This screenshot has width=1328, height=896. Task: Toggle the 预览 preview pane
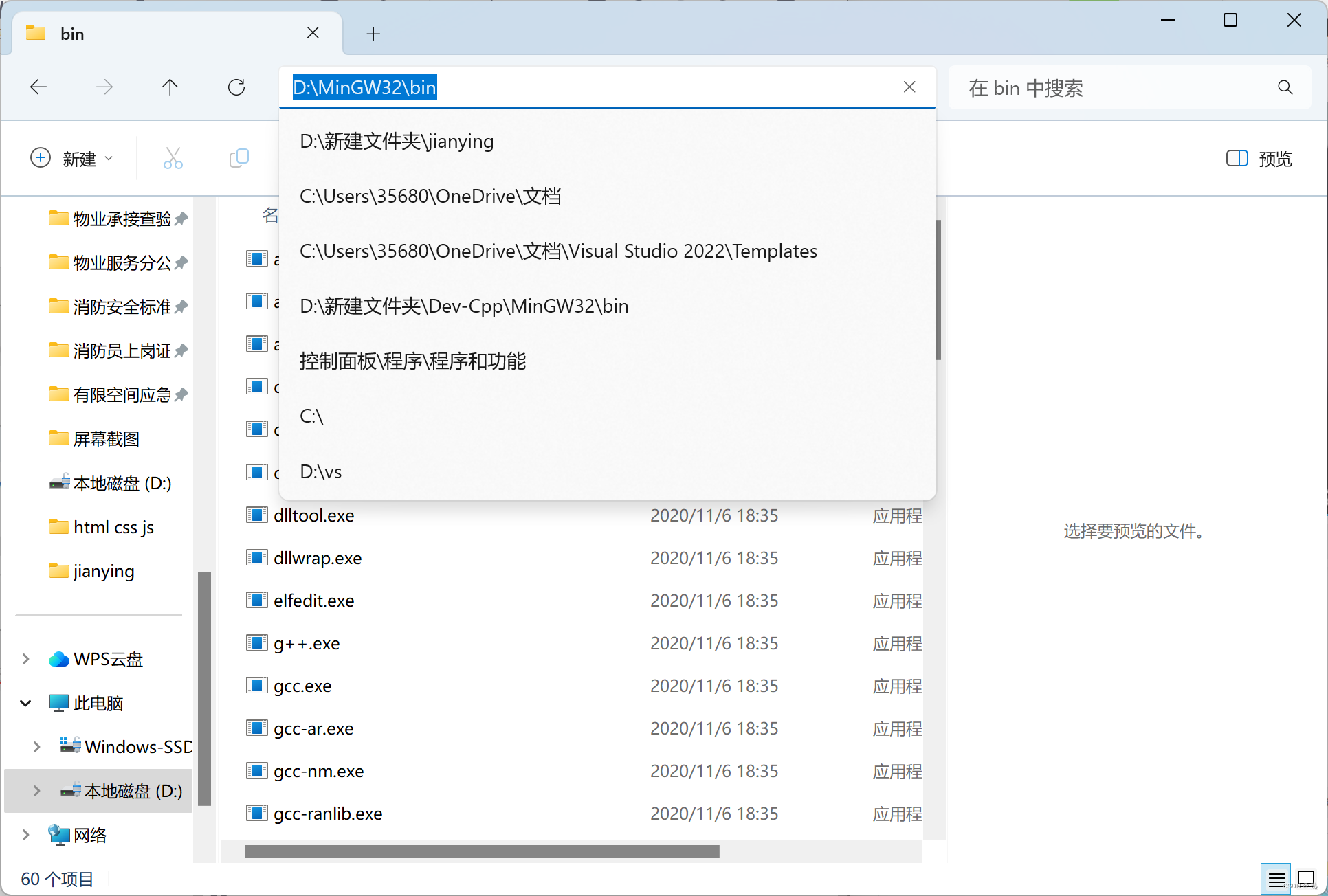[1259, 159]
